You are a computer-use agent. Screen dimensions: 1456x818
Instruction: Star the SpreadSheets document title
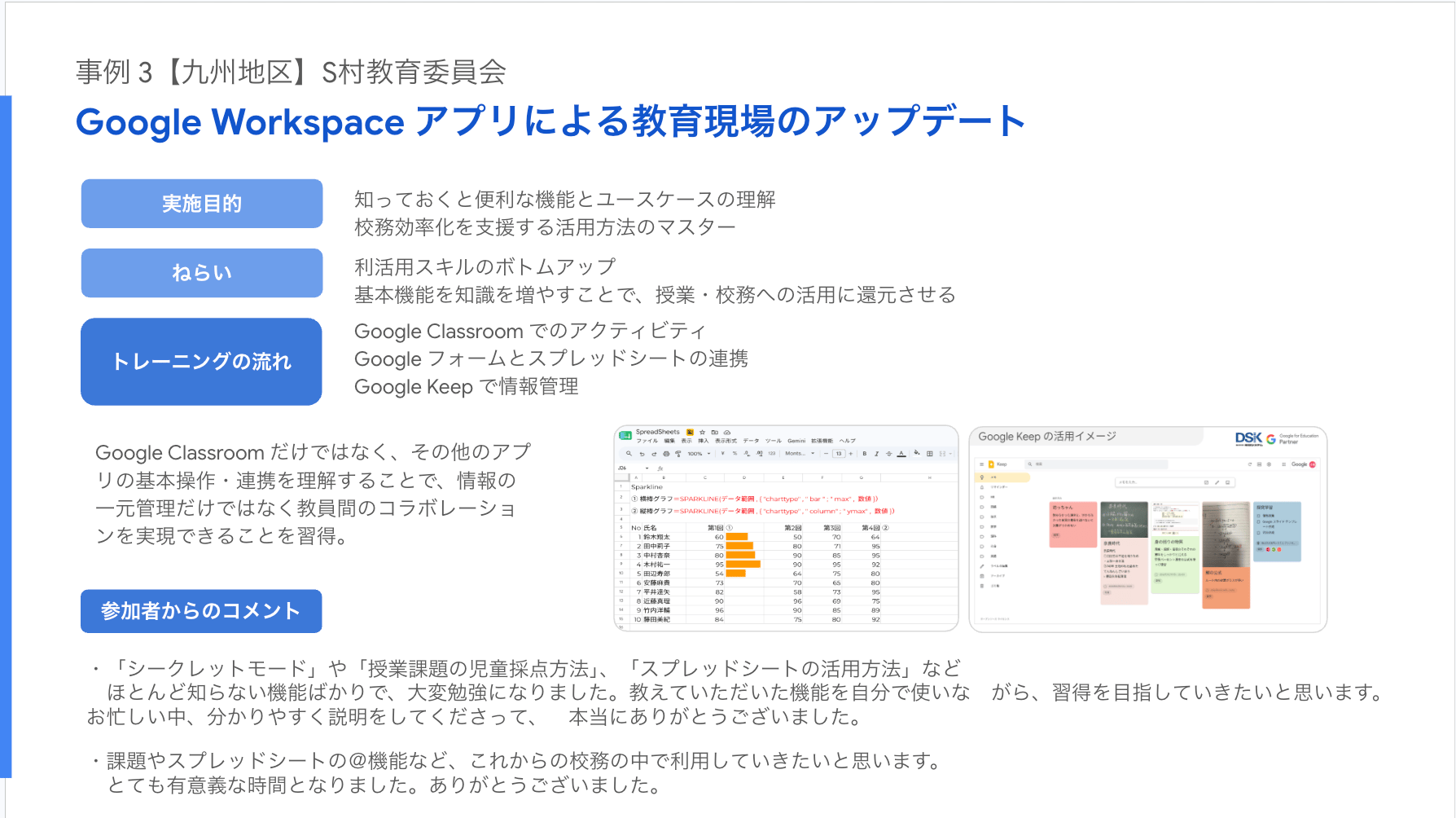[x=702, y=432]
